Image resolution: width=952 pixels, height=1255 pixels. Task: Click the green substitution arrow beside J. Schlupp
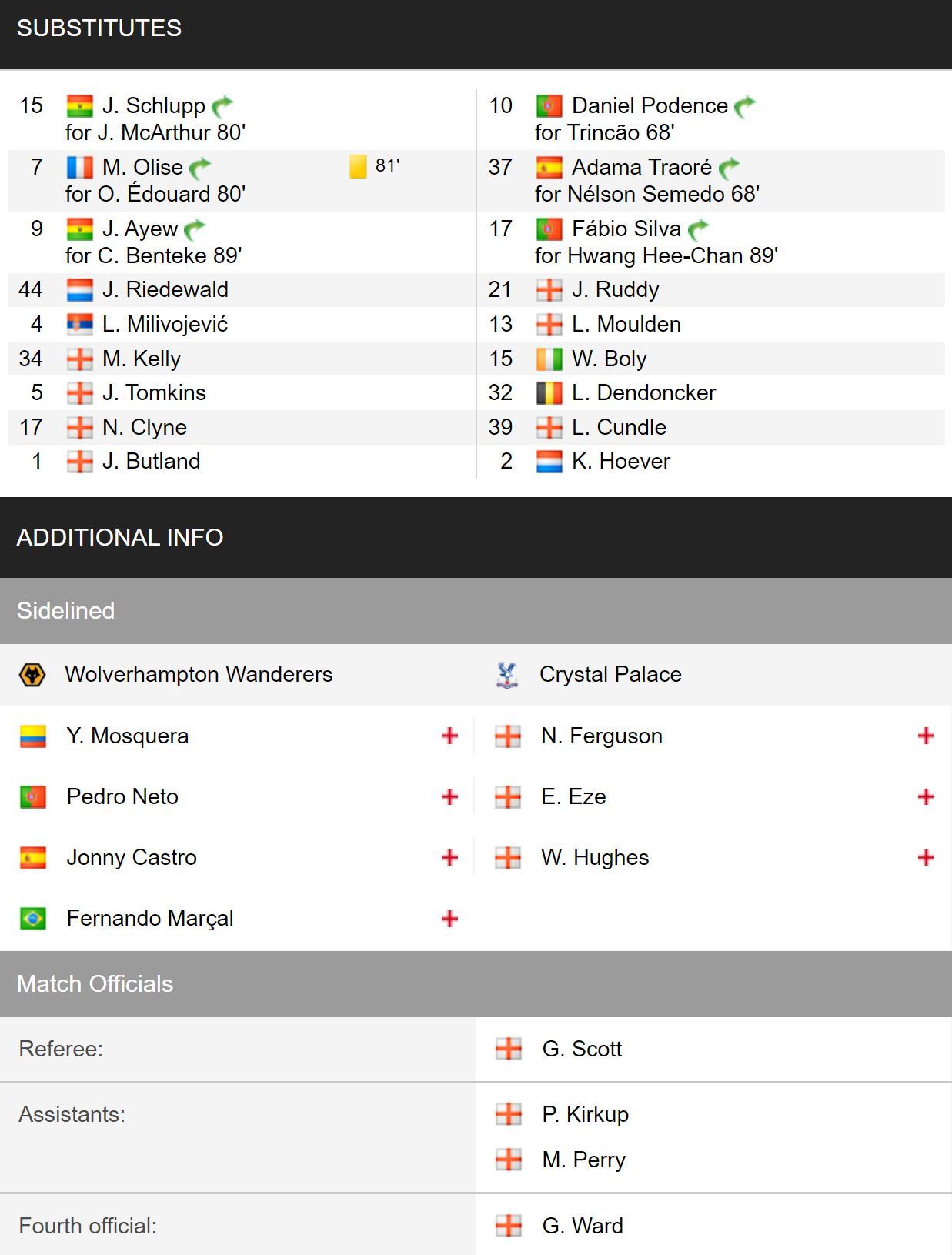(222, 105)
